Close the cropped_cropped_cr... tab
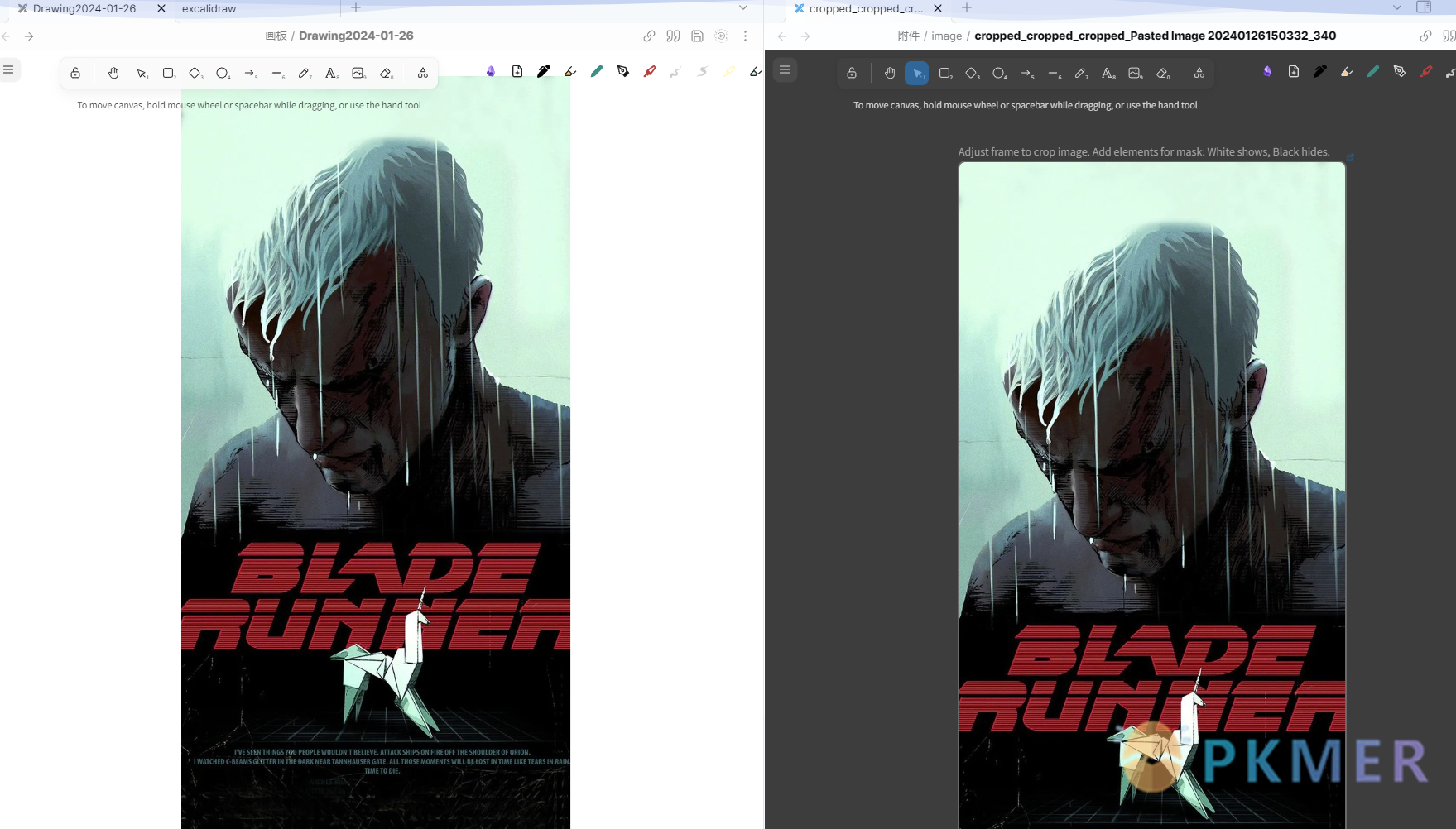This screenshot has height=829, width=1456. 938,8
